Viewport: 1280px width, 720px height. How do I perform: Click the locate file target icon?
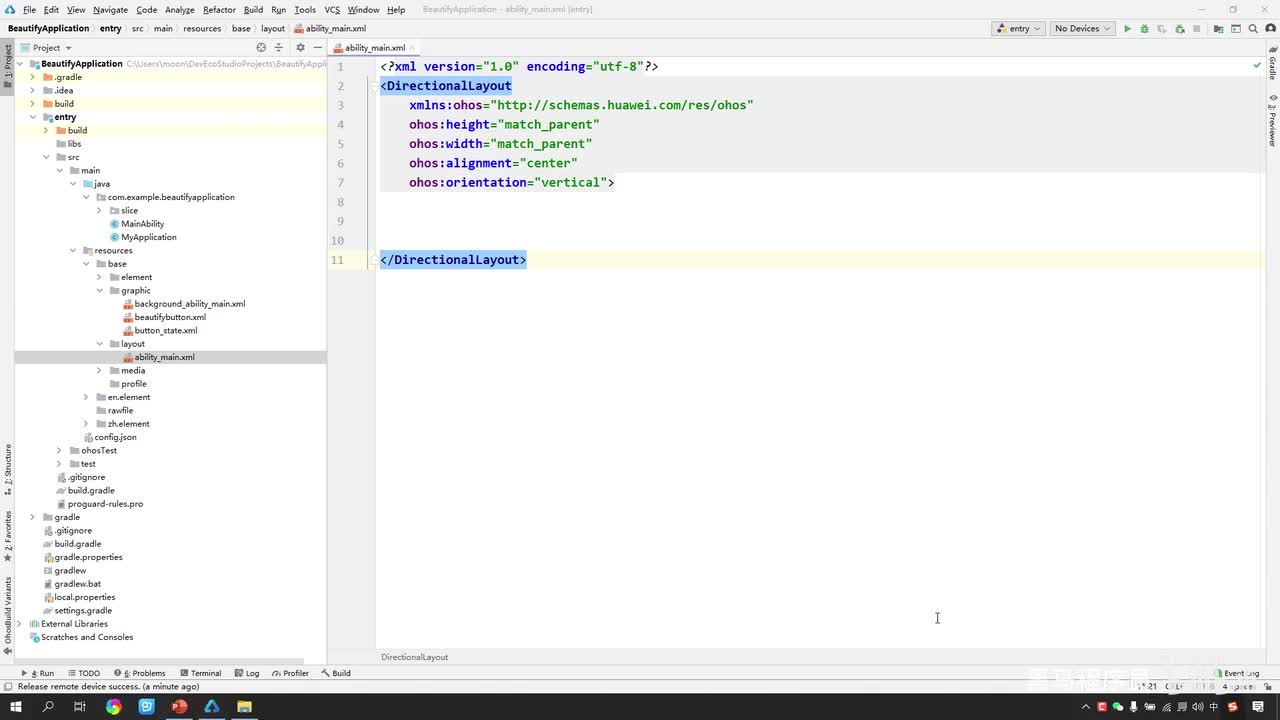tap(261, 48)
